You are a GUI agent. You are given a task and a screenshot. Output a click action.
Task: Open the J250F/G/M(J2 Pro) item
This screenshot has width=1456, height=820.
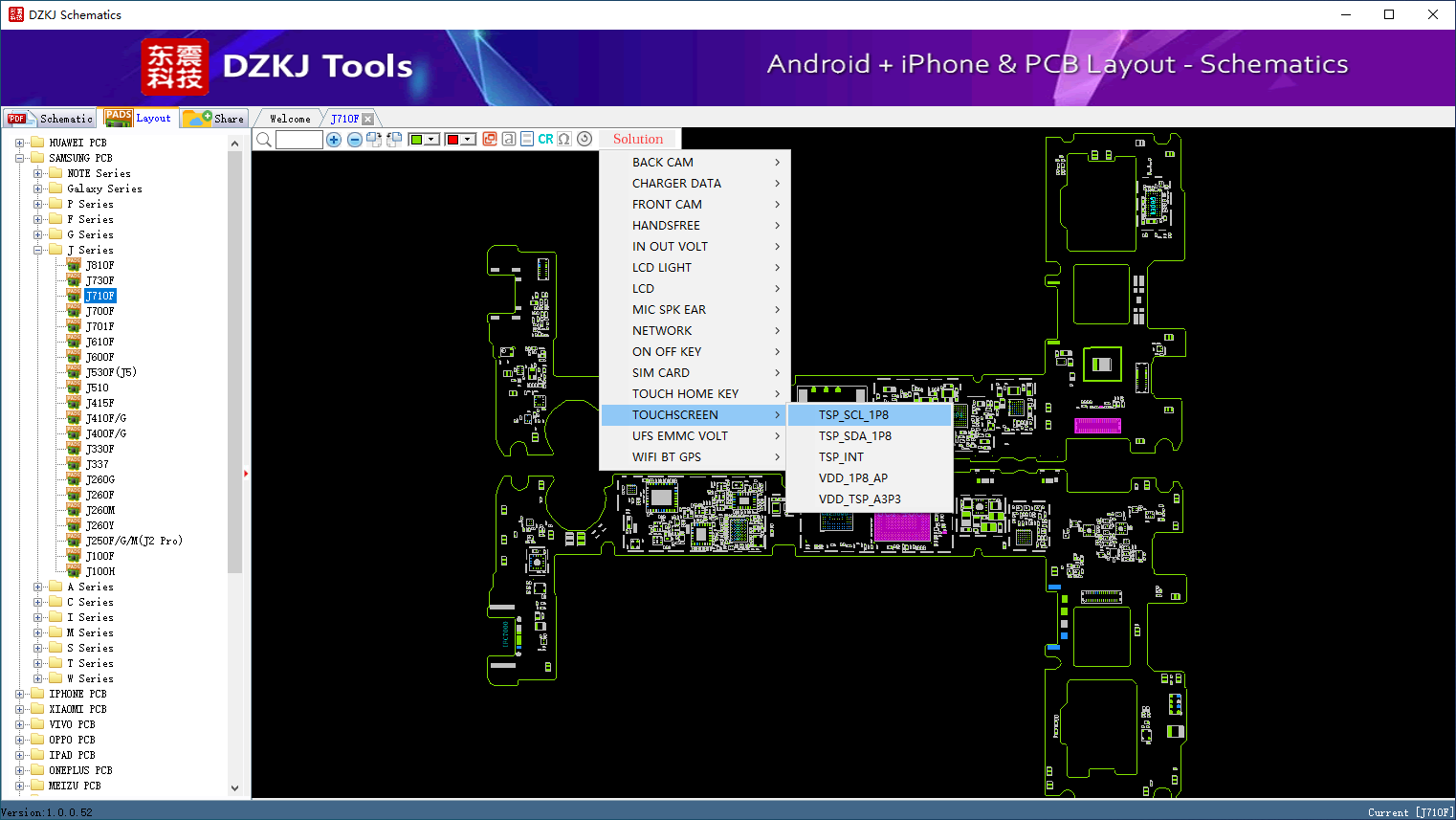pos(134,541)
